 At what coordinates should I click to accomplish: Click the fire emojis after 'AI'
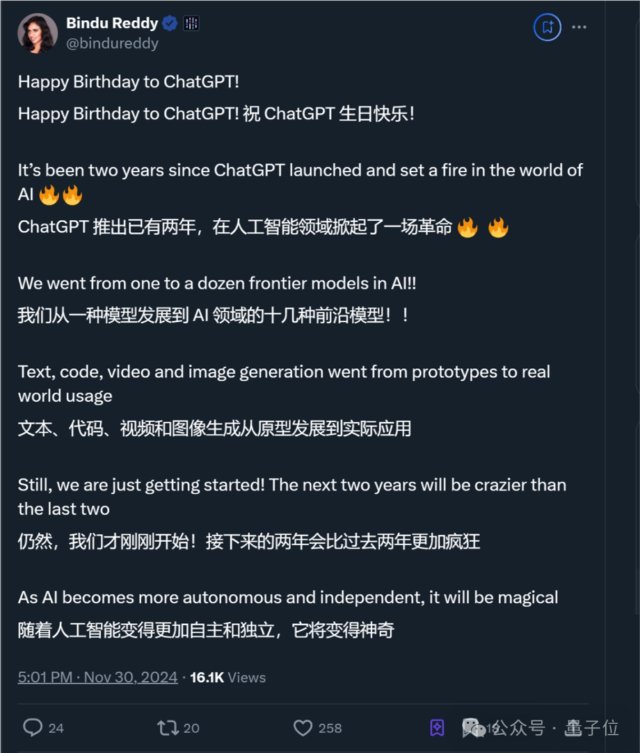[60, 195]
